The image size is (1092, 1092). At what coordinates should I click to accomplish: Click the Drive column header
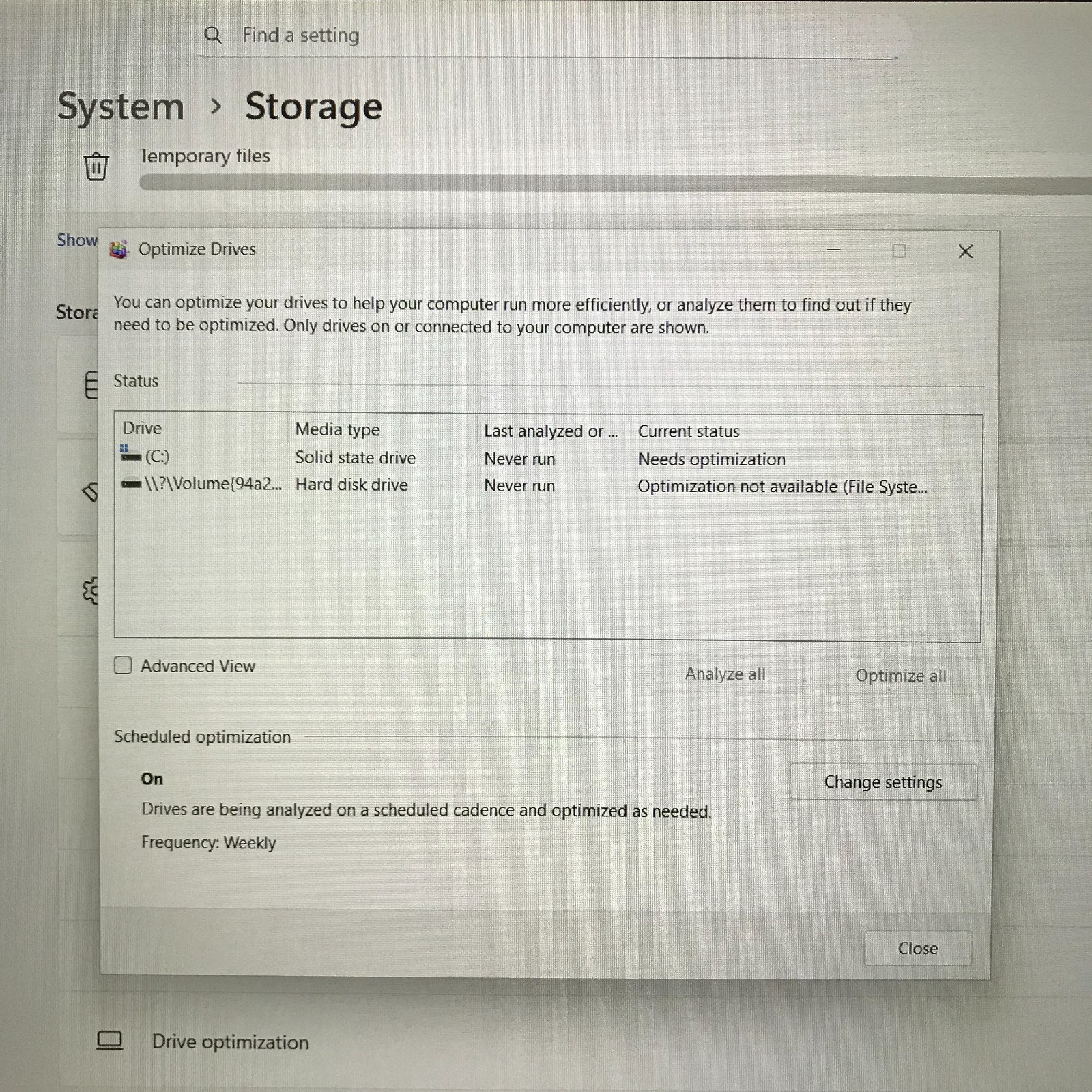pyautogui.click(x=142, y=428)
